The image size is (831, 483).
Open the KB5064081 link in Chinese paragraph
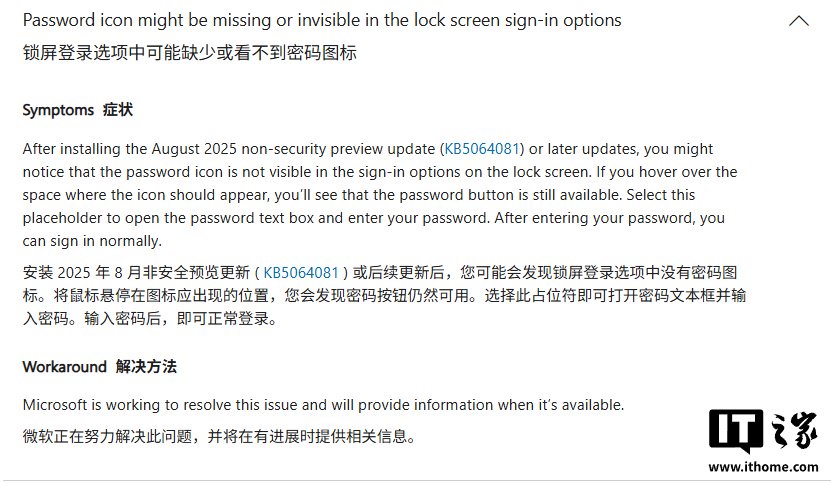[301, 272]
